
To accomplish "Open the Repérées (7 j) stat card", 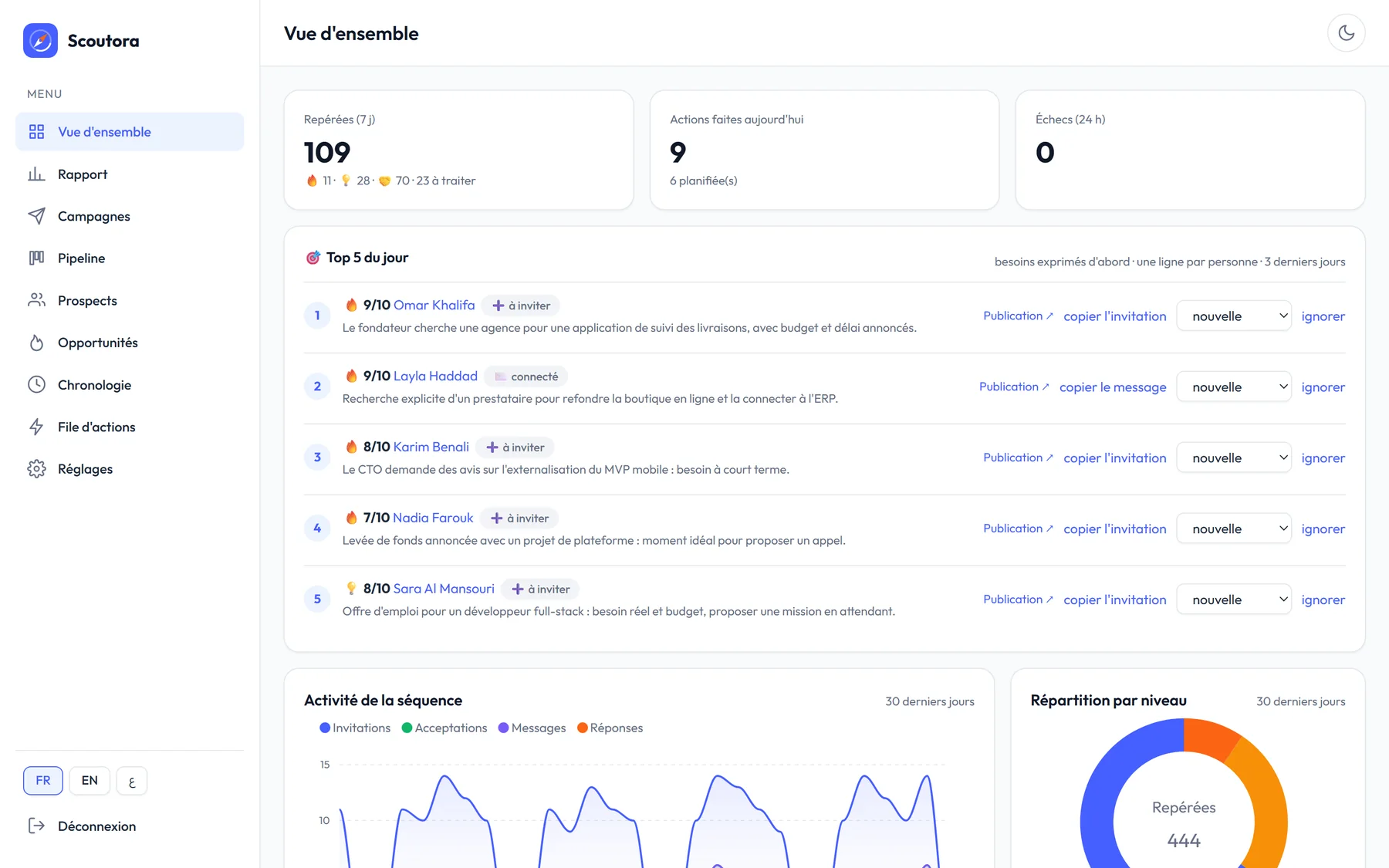I will pyautogui.click(x=459, y=150).
